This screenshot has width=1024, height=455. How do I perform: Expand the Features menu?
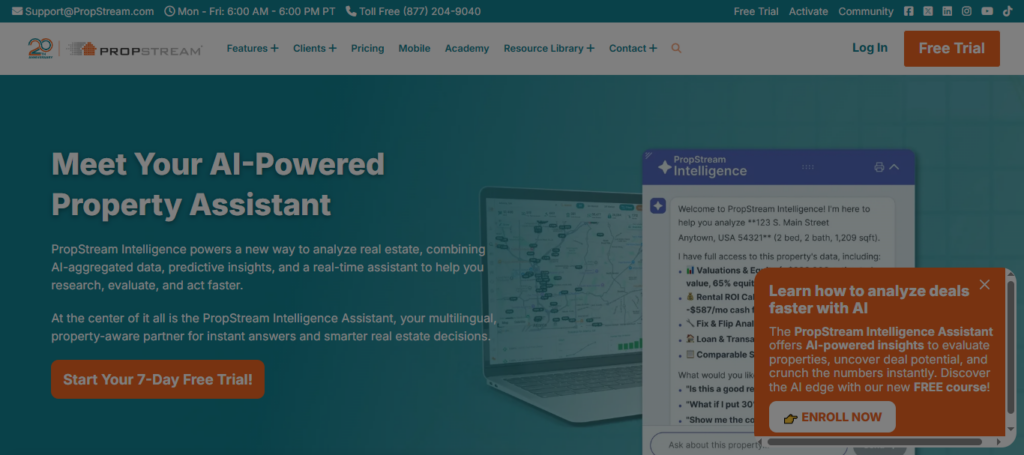[x=252, y=48]
